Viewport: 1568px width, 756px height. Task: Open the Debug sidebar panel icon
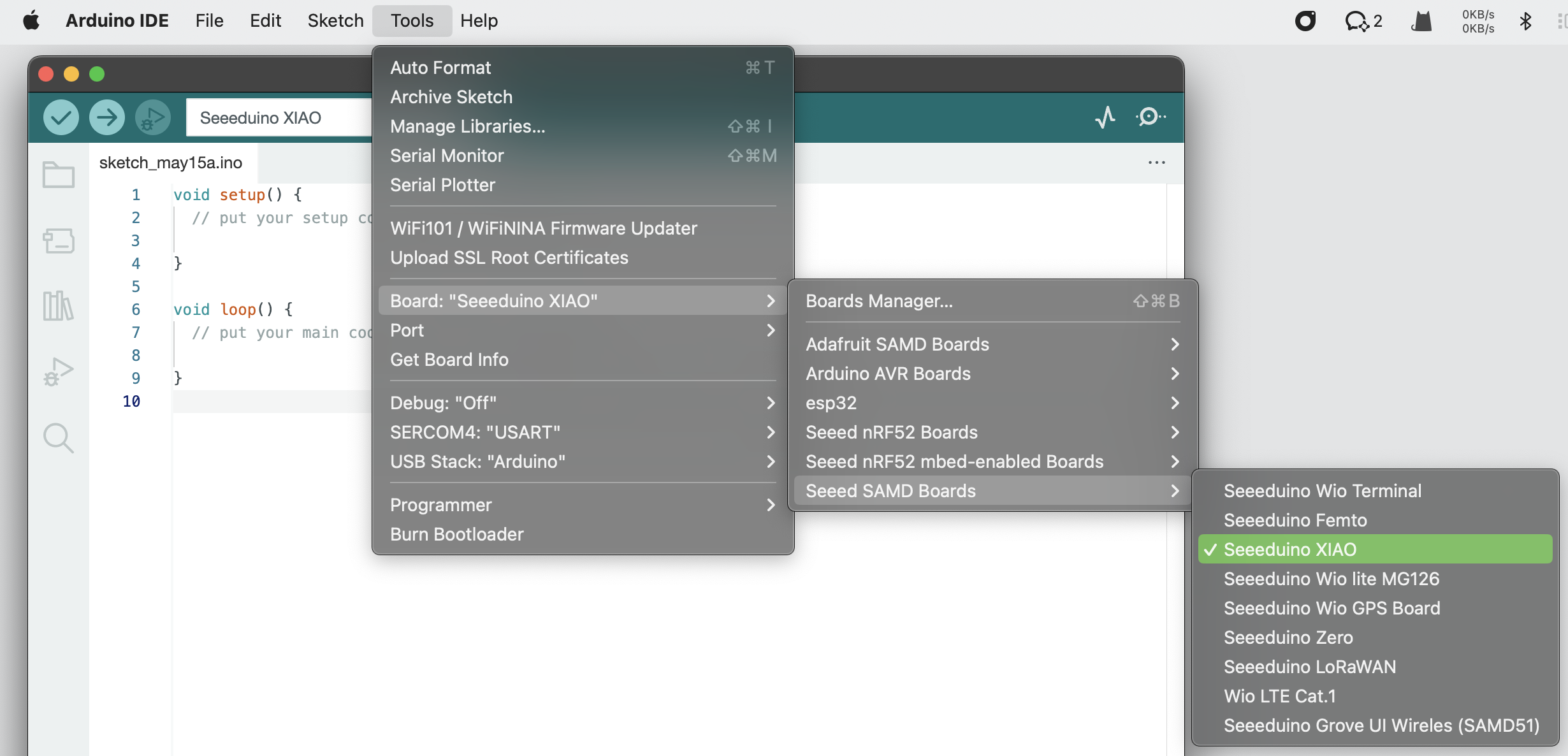click(59, 372)
